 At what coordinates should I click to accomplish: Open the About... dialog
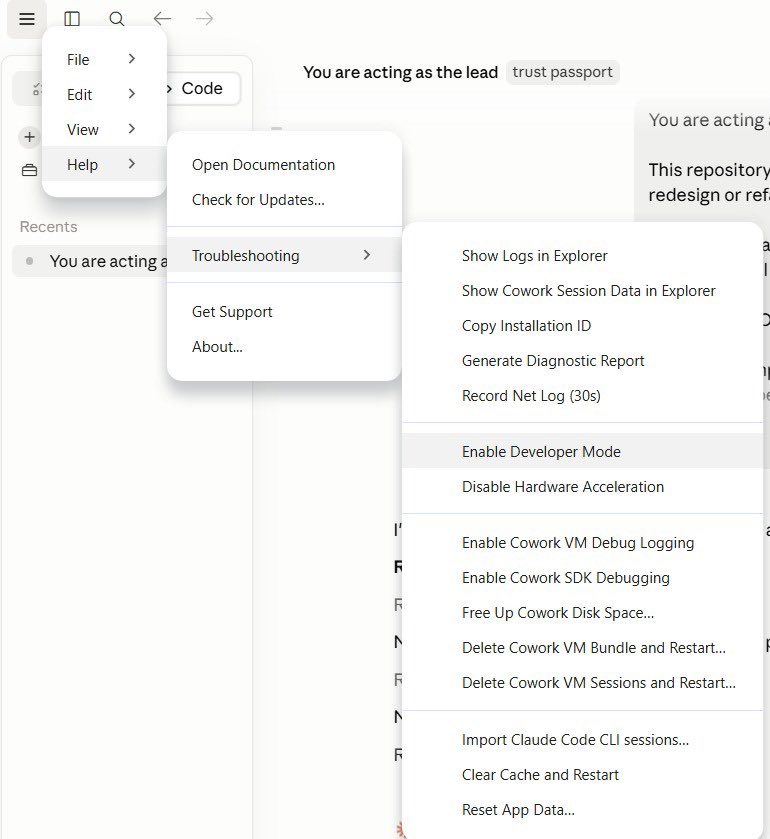[284, 347]
